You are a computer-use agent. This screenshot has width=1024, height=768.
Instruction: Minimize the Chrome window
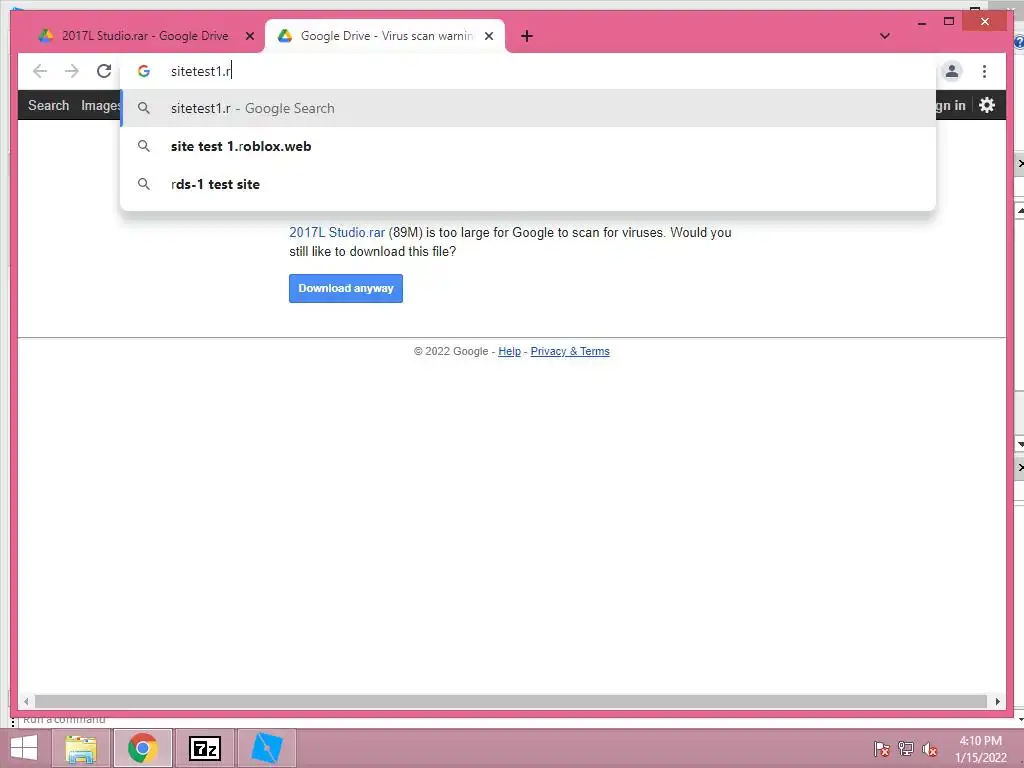(x=921, y=22)
